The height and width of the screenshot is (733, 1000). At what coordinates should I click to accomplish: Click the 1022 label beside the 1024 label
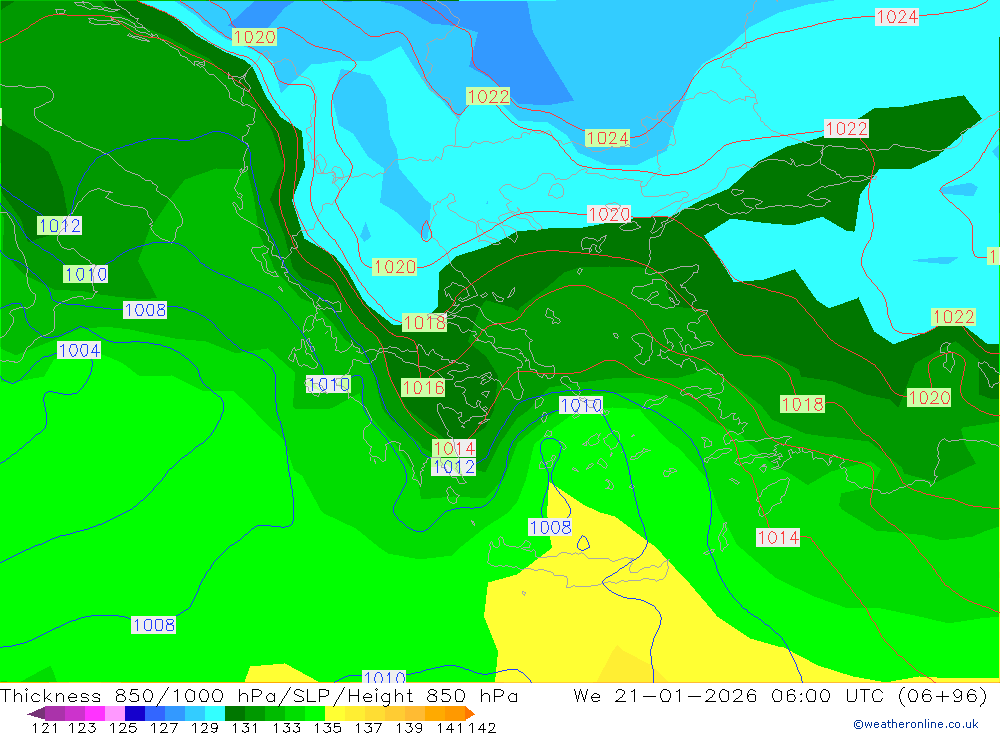coord(488,96)
